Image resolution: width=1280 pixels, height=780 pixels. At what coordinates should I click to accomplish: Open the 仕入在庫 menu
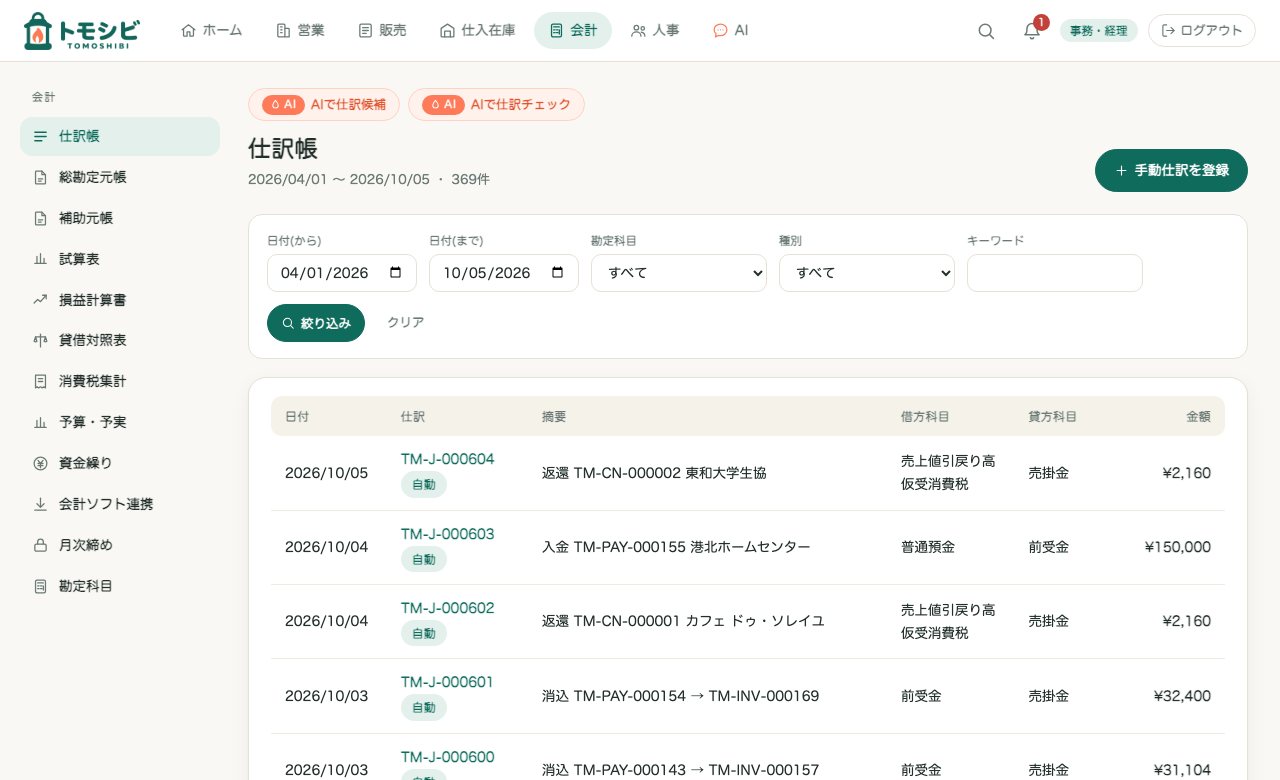pos(478,30)
